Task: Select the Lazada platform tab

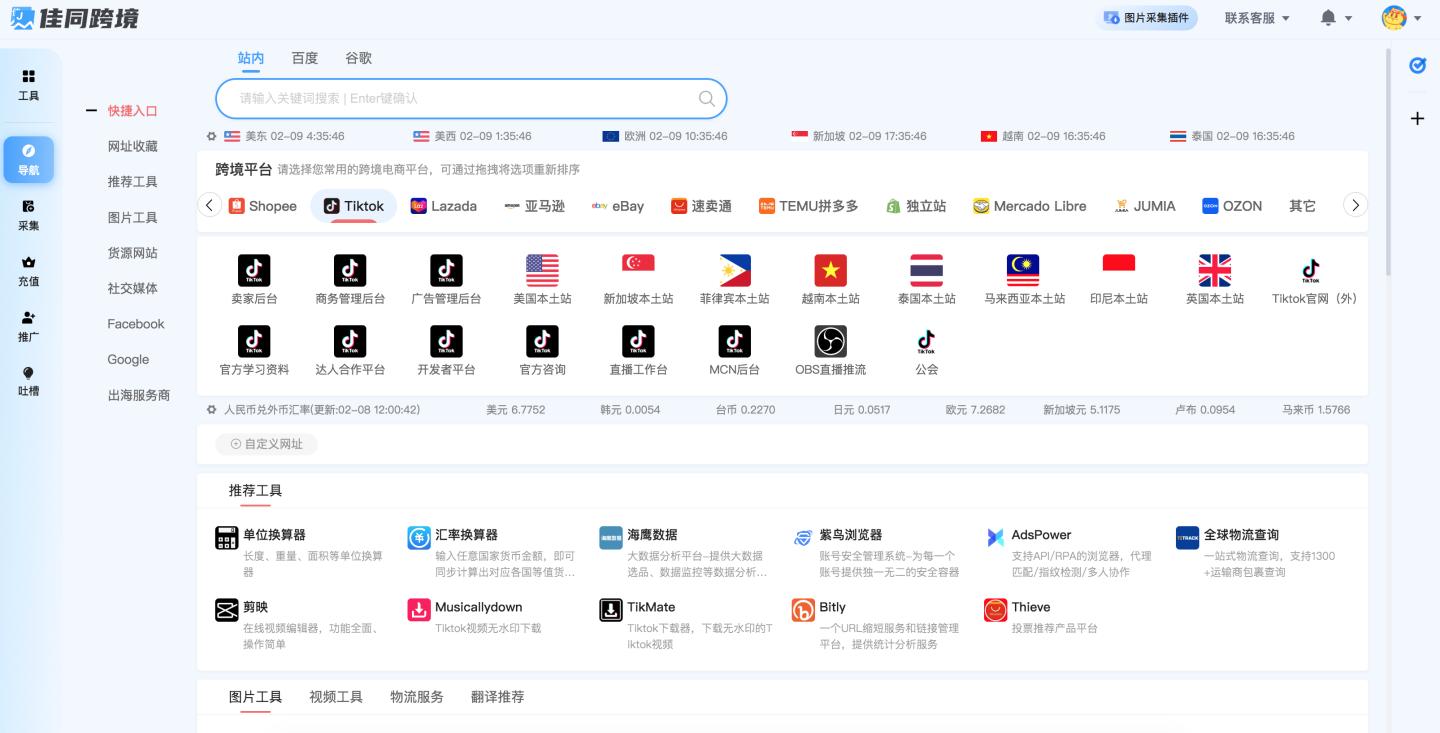Action: [x=443, y=206]
